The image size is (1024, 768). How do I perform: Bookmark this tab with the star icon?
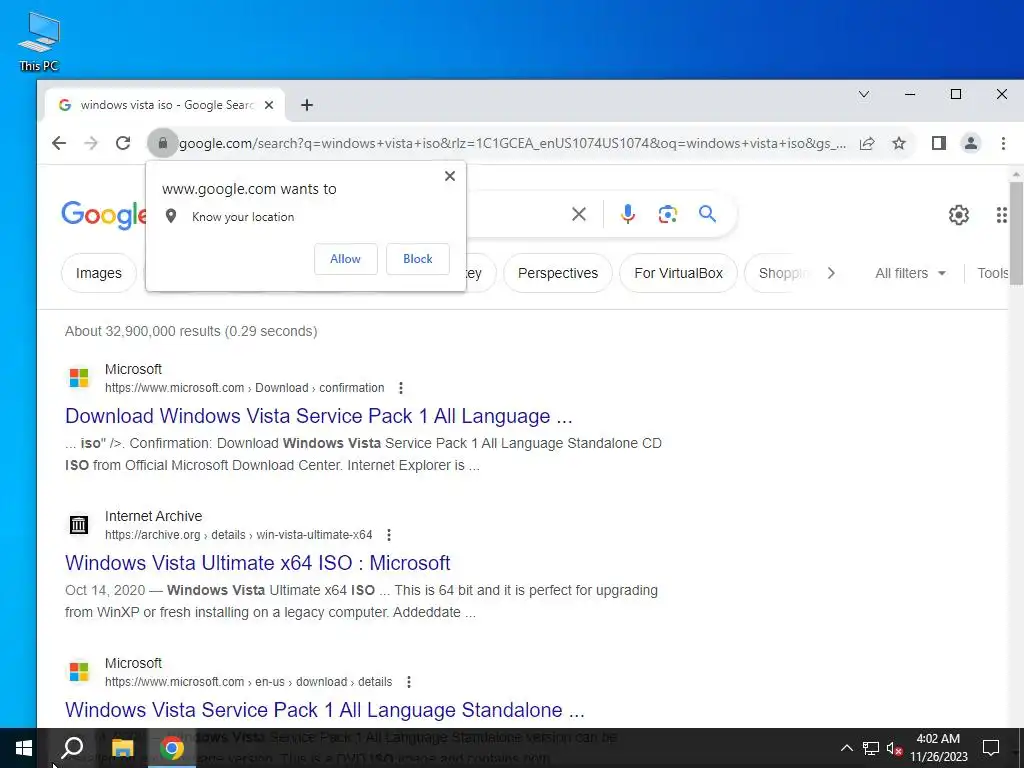pyautogui.click(x=899, y=143)
